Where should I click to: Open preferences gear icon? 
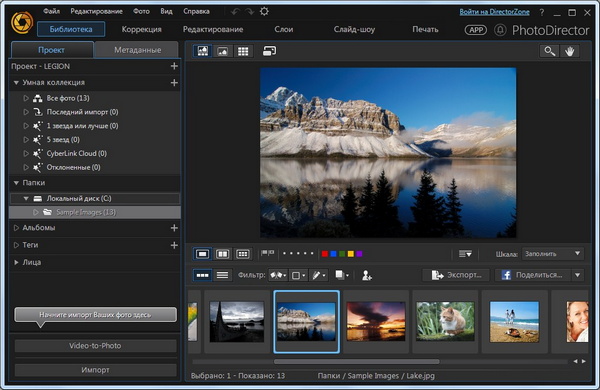264,11
